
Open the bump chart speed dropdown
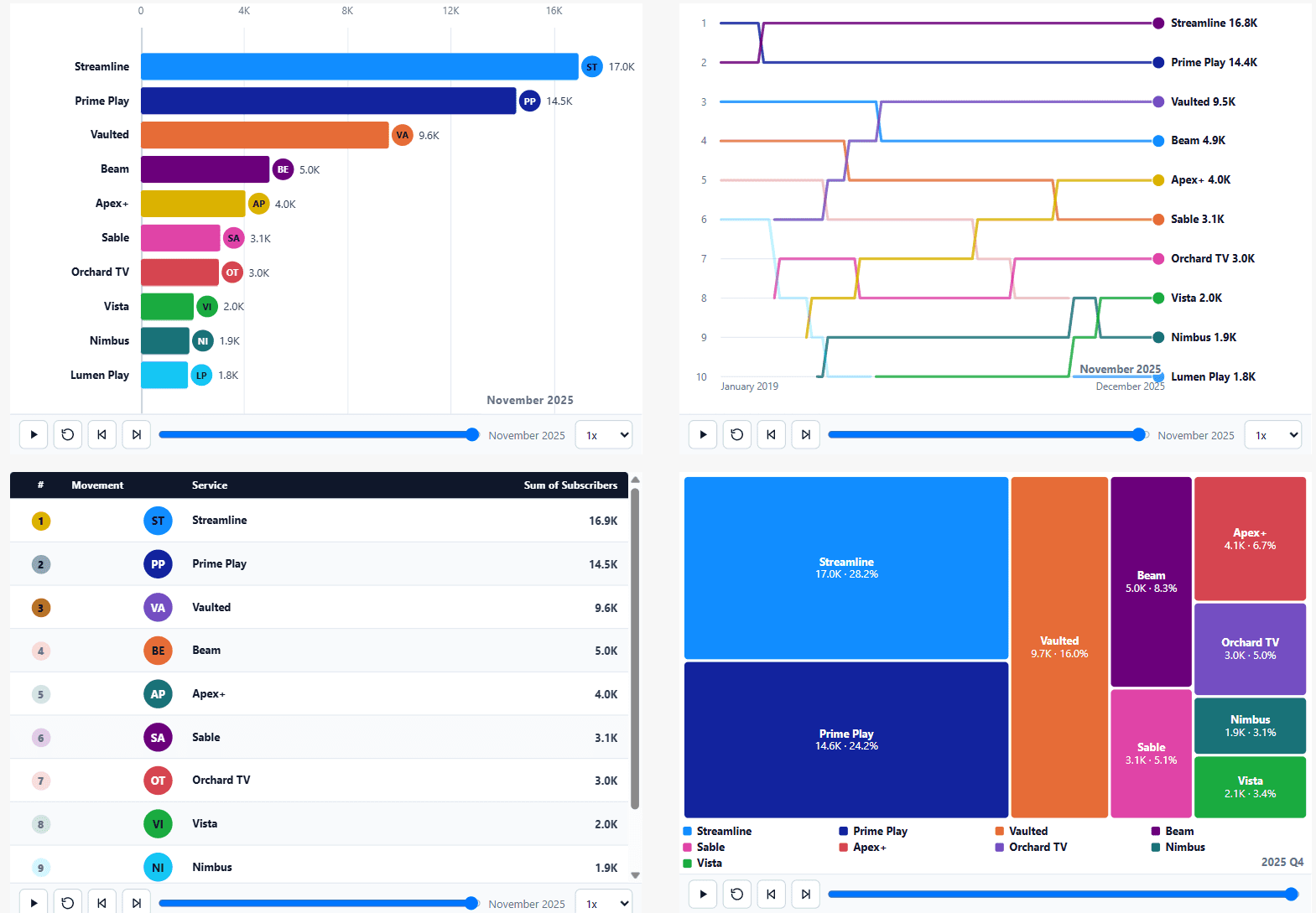1274,435
